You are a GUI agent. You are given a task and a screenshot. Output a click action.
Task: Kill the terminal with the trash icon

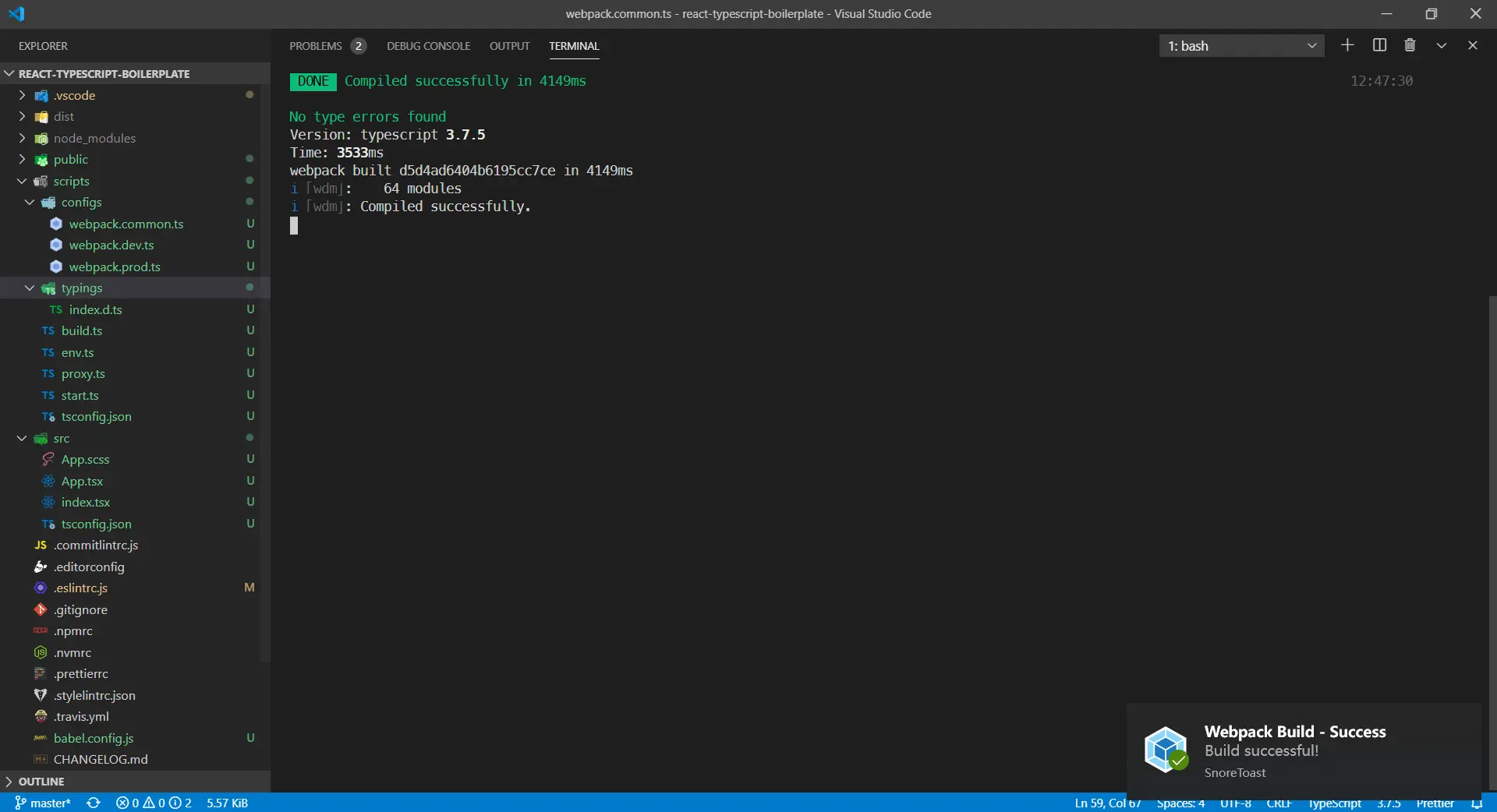coord(1410,45)
